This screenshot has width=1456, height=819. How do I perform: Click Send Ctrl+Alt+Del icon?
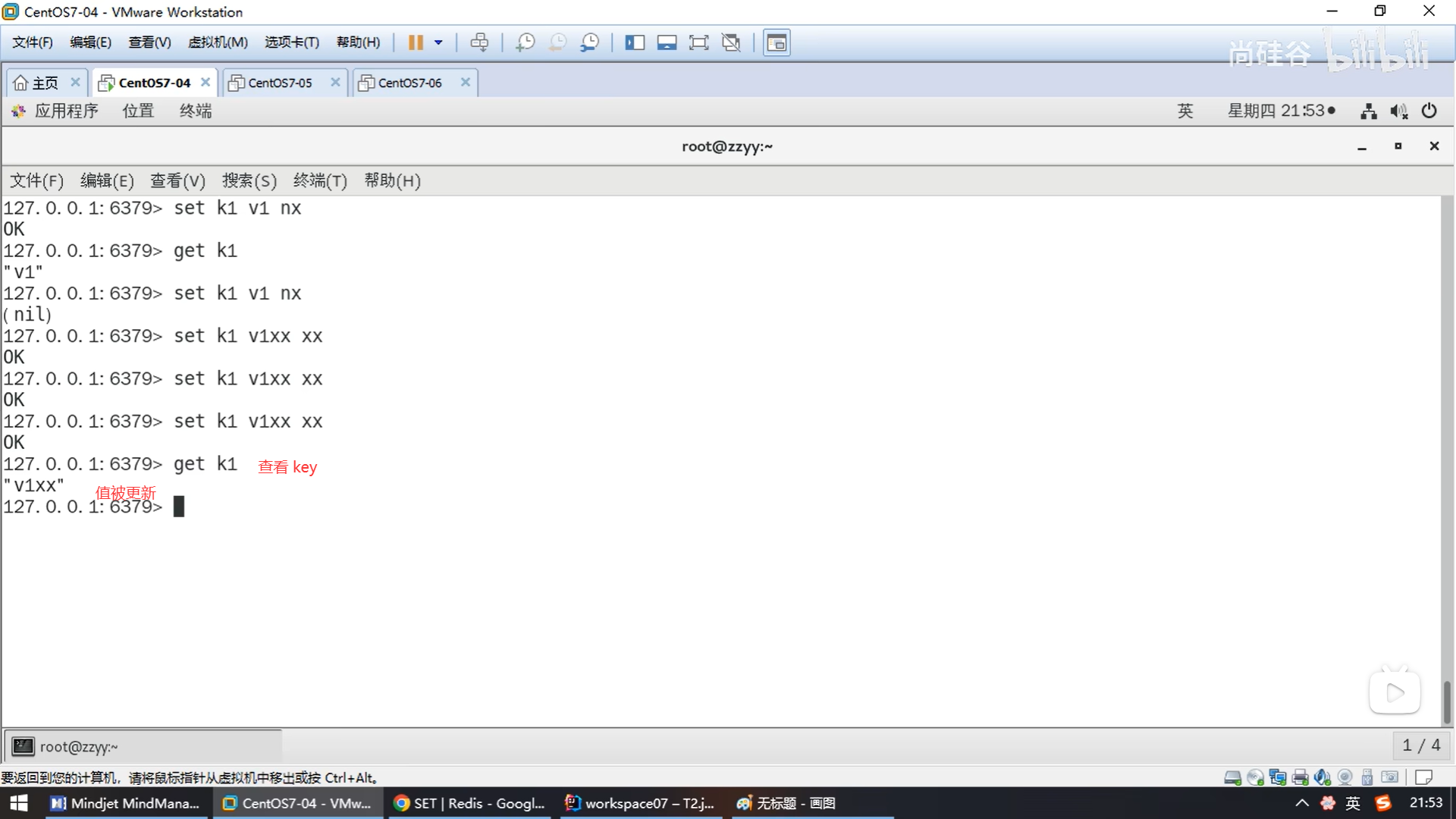(x=479, y=42)
